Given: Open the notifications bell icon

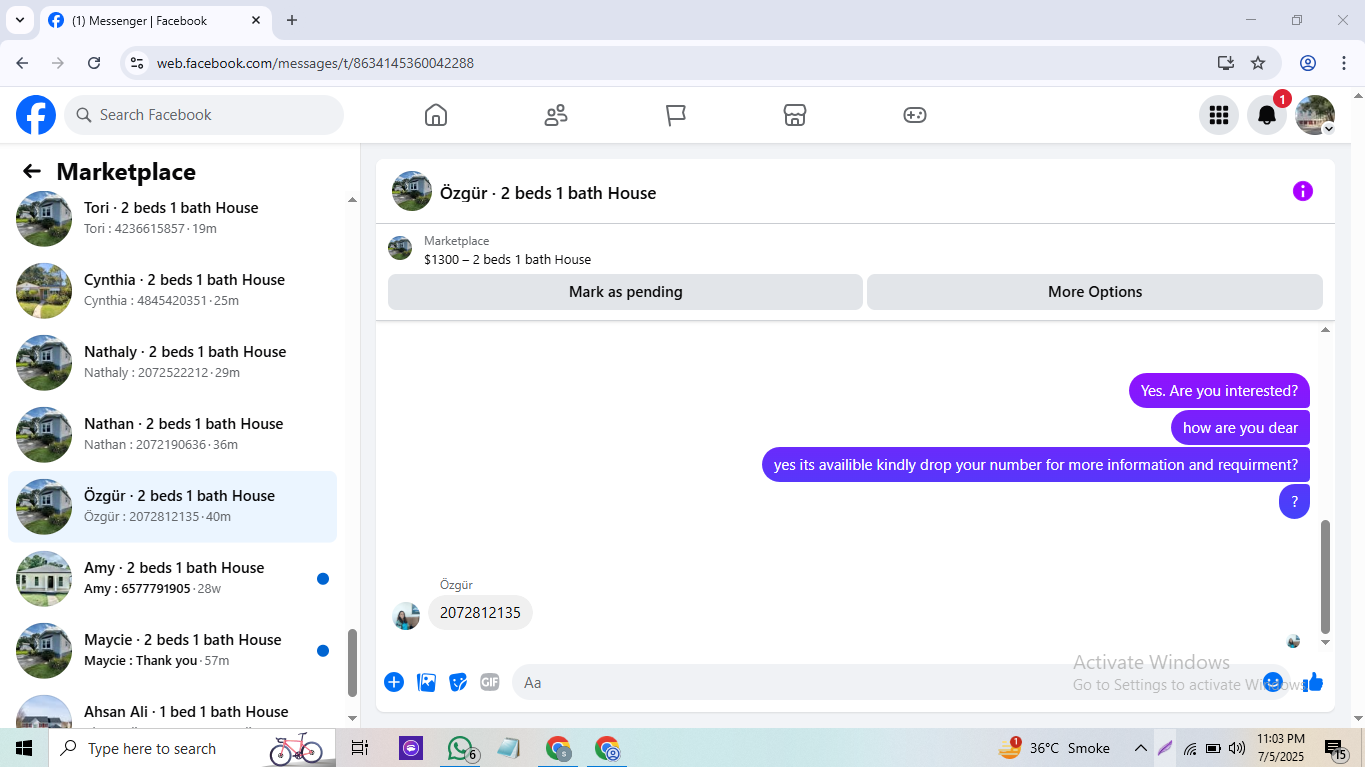Looking at the screenshot, I should (1267, 115).
